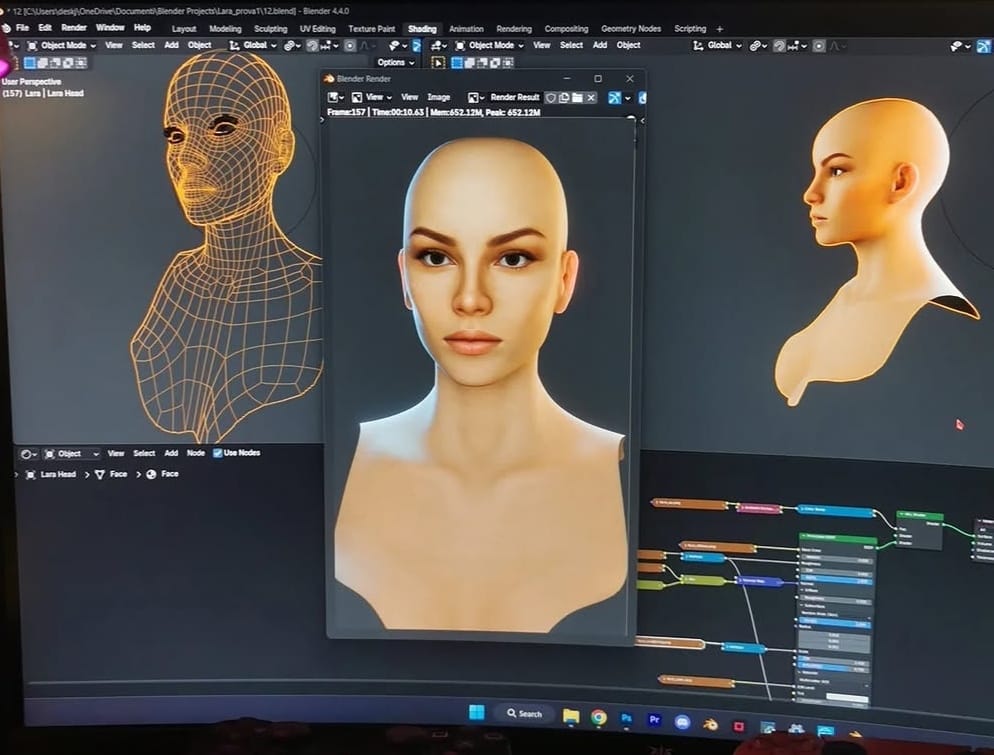The width and height of the screenshot is (994, 755).
Task: Click the Windows Start button
Action: coord(477,712)
